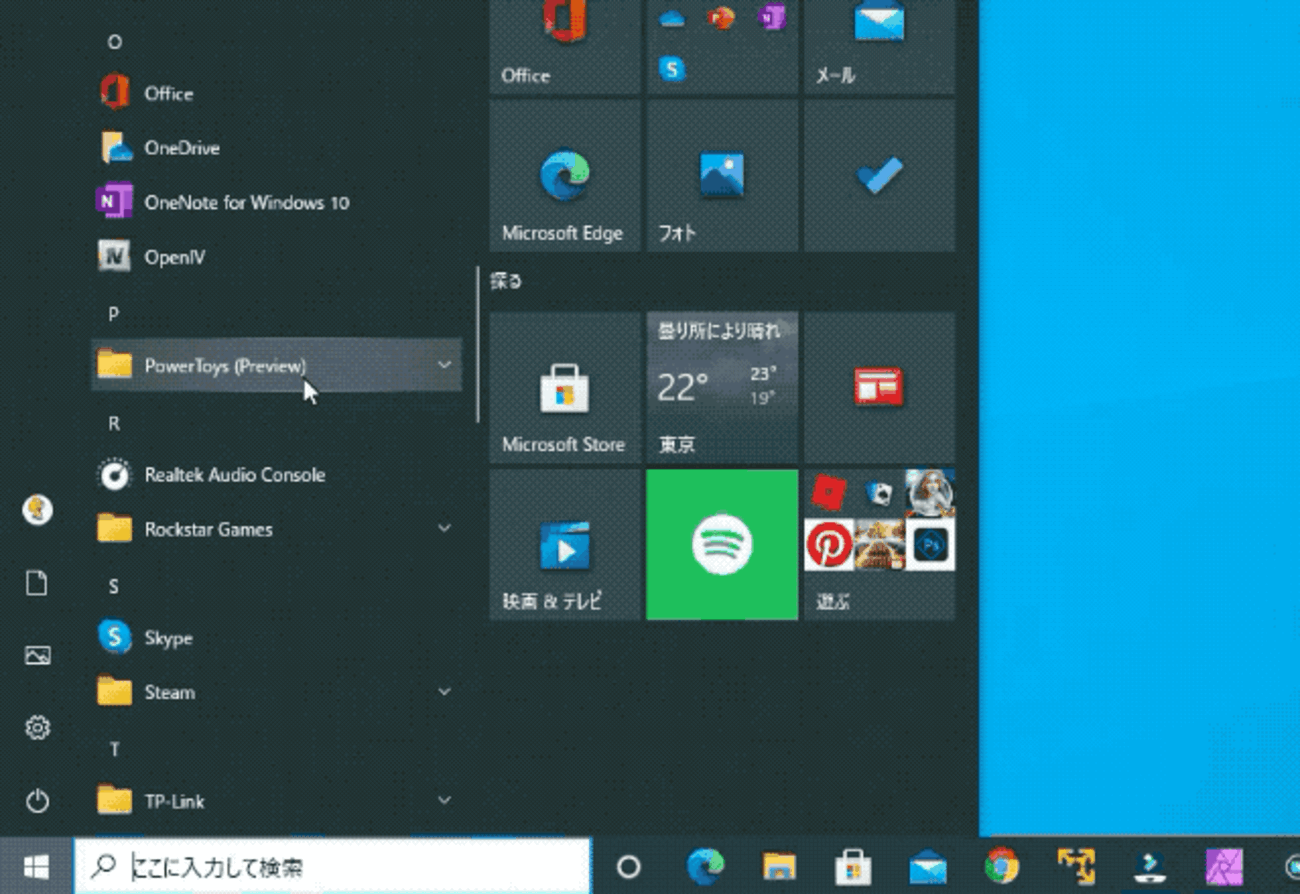The width and height of the screenshot is (1300, 894).
Task: Open Google Chrome from the taskbar
Action: pyautogui.click(x=1002, y=866)
